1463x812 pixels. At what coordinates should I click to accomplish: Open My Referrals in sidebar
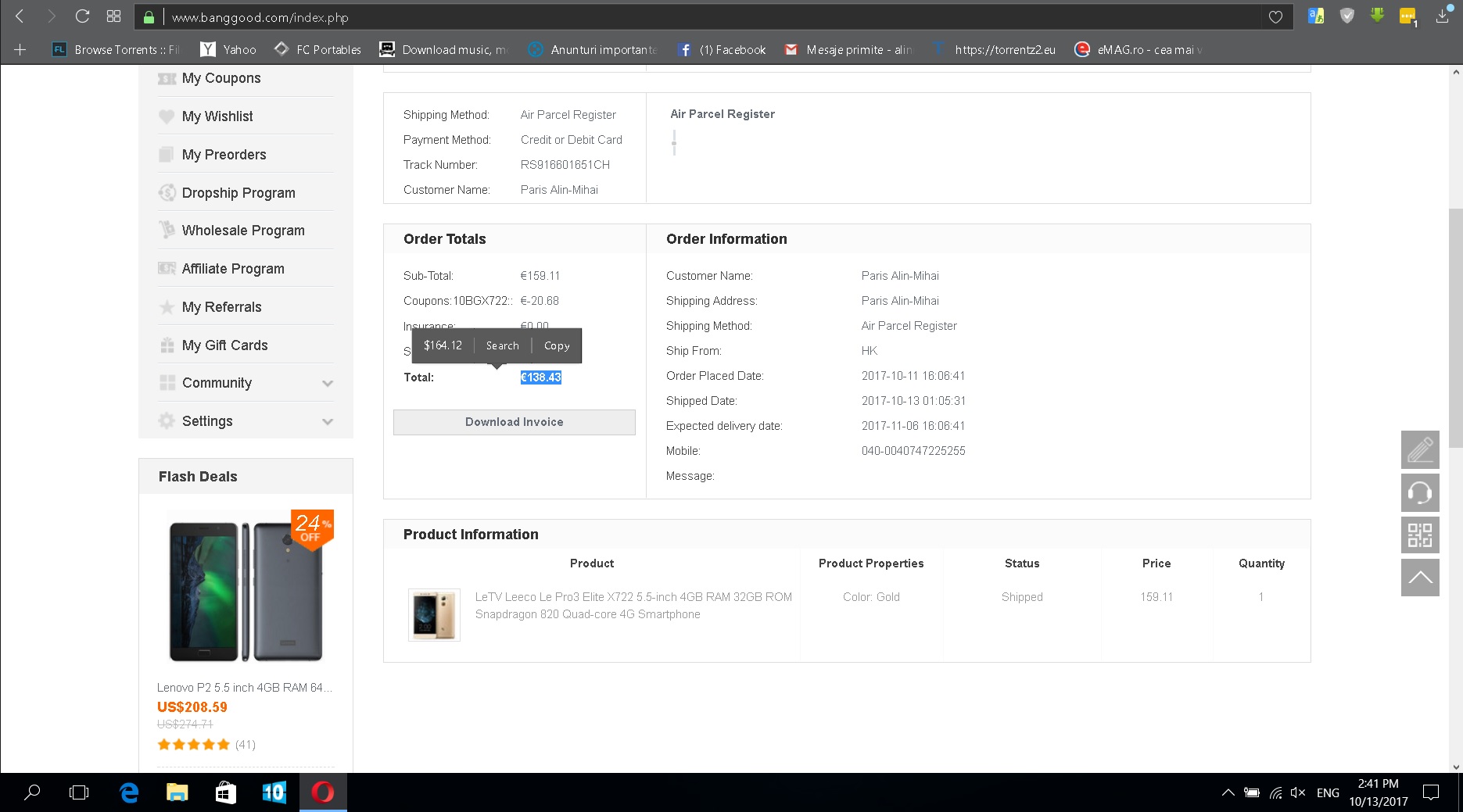pos(221,307)
